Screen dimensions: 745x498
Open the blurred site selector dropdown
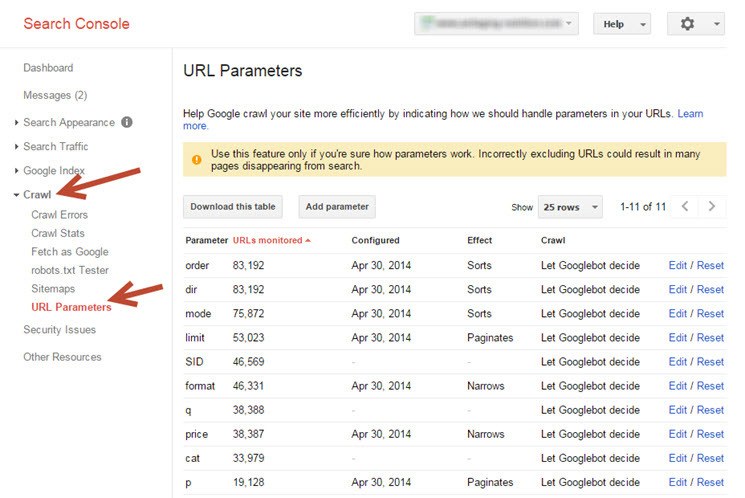496,23
